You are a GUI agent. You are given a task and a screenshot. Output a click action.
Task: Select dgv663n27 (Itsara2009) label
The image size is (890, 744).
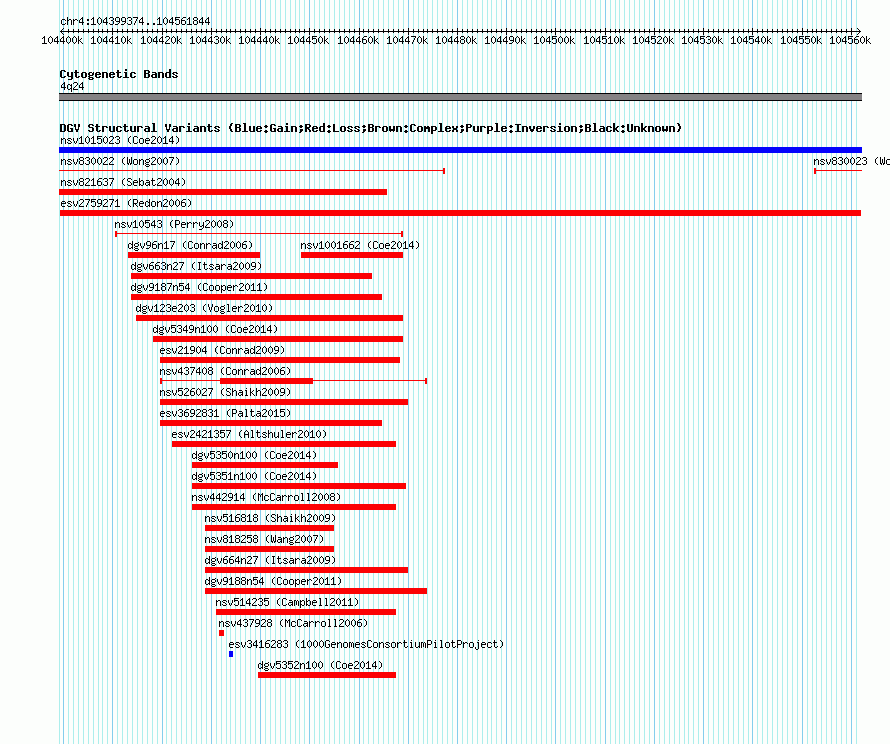(x=196, y=266)
